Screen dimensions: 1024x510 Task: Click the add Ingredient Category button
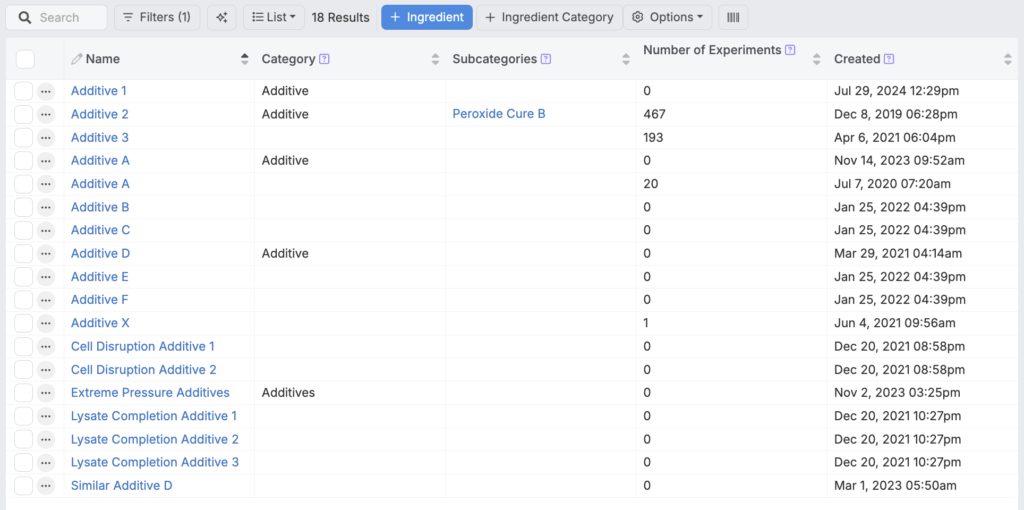pos(549,17)
